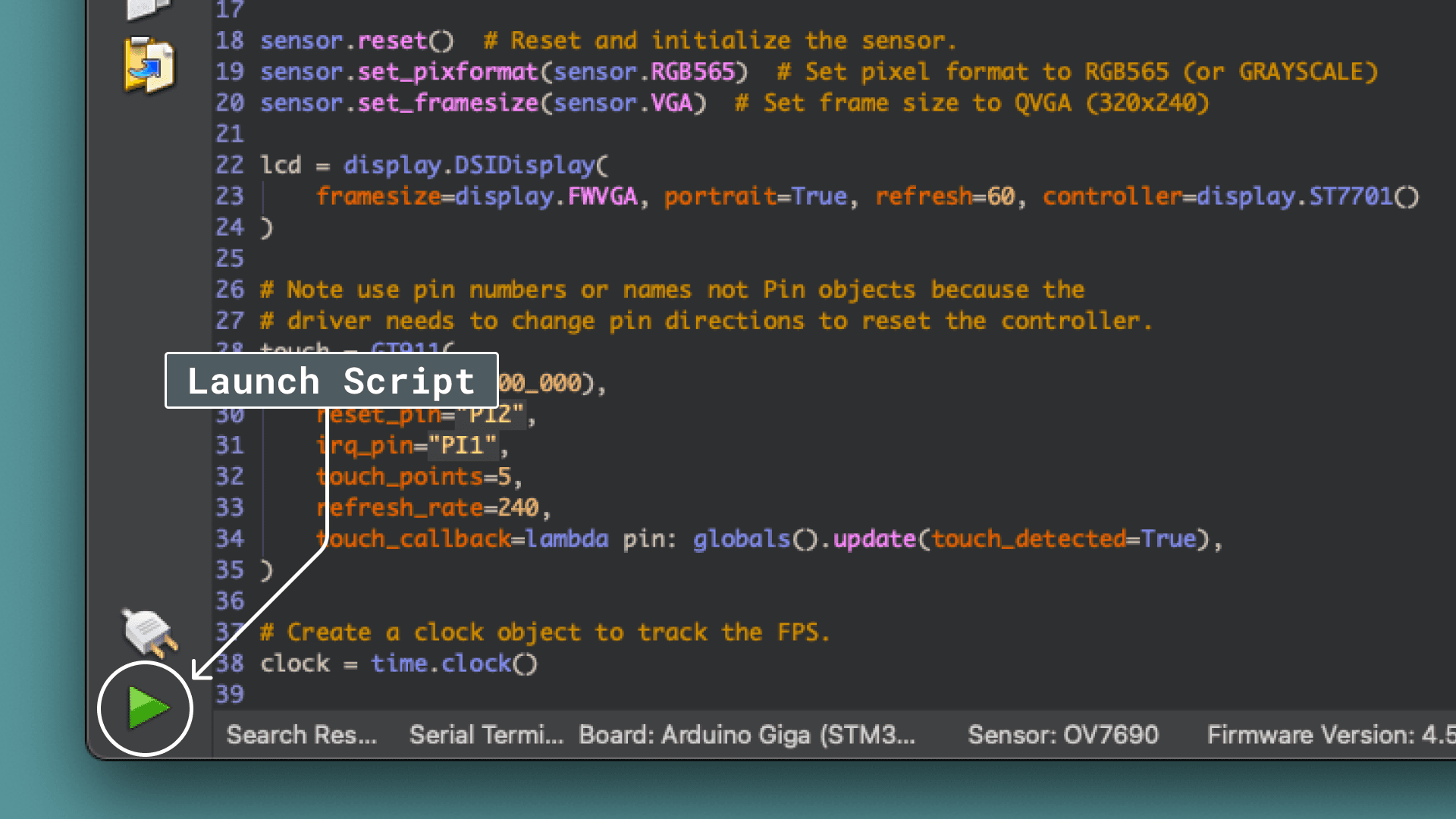Click sensor.RGB565 argument on line 19
Viewport: 1456px width, 819px height.
(x=645, y=72)
